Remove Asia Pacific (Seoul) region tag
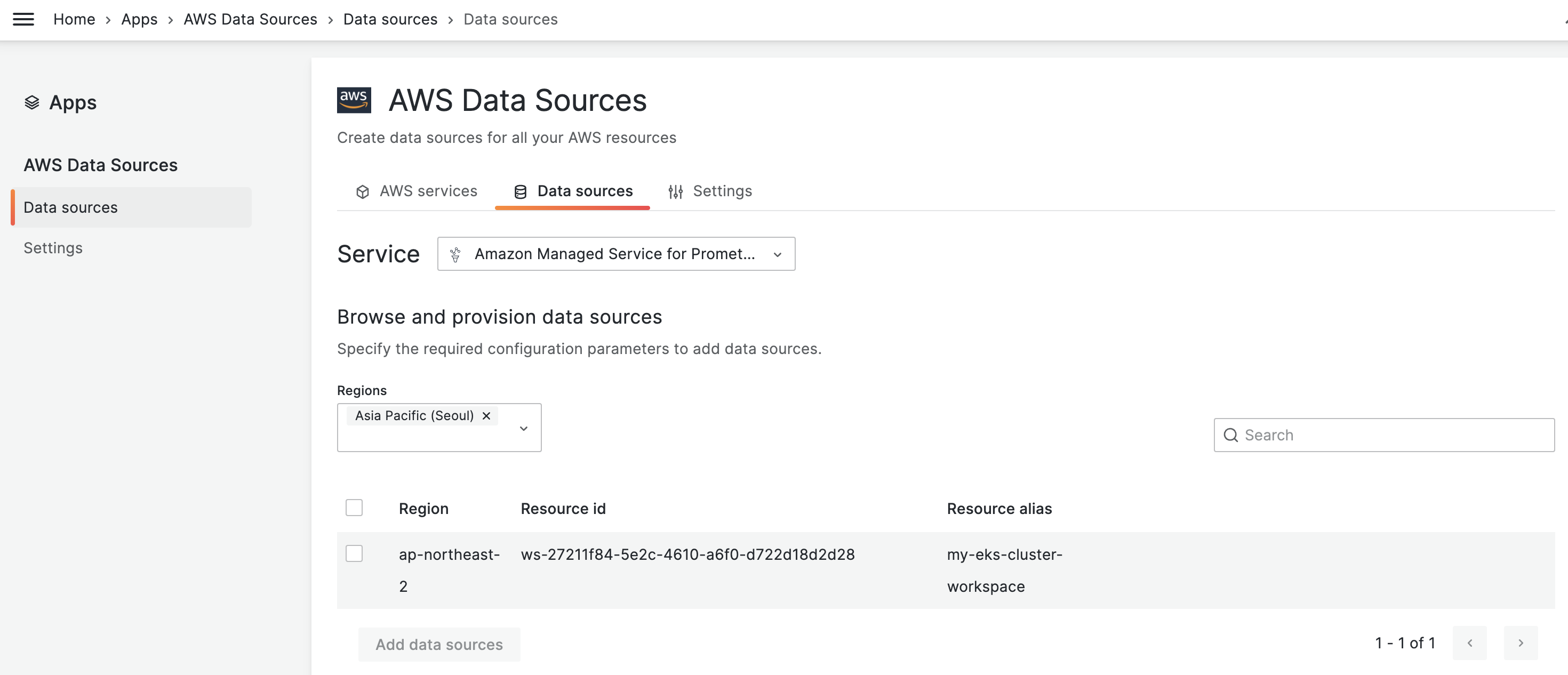This screenshot has width=1568, height=675. point(486,416)
